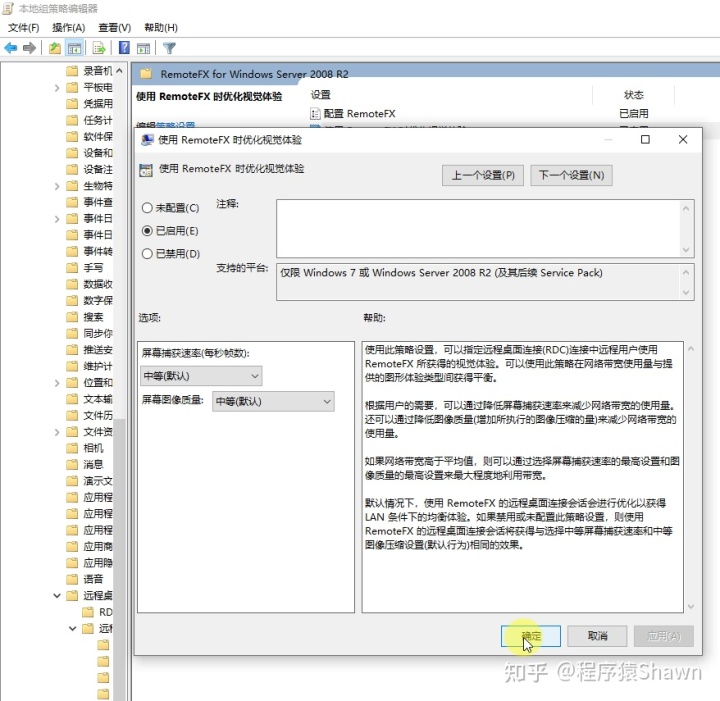The height and width of the screenshot is (701, 720).
Task: Click the dialog policy icon beside 使用 RemoteFX title
Action: pyautogui.click(x=146, y=170)
